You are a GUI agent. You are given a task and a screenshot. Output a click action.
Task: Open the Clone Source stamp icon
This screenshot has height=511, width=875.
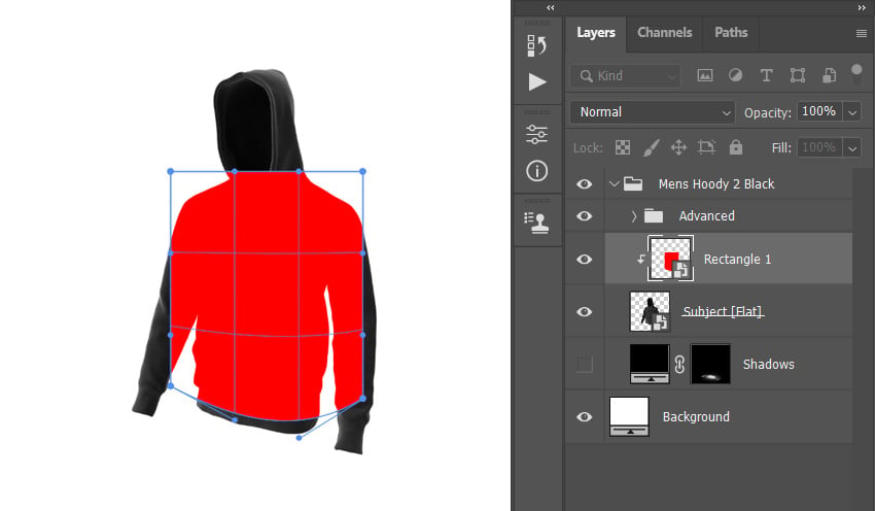coord(537,223)
